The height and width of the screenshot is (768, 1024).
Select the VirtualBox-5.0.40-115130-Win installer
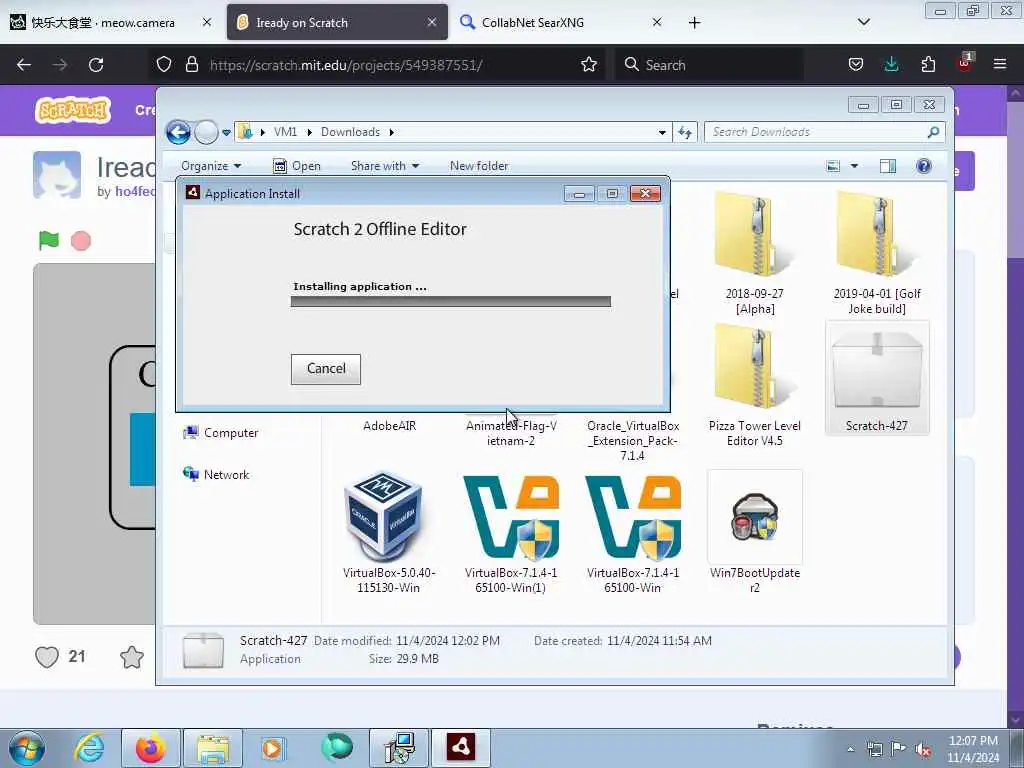tap(389, 533)
